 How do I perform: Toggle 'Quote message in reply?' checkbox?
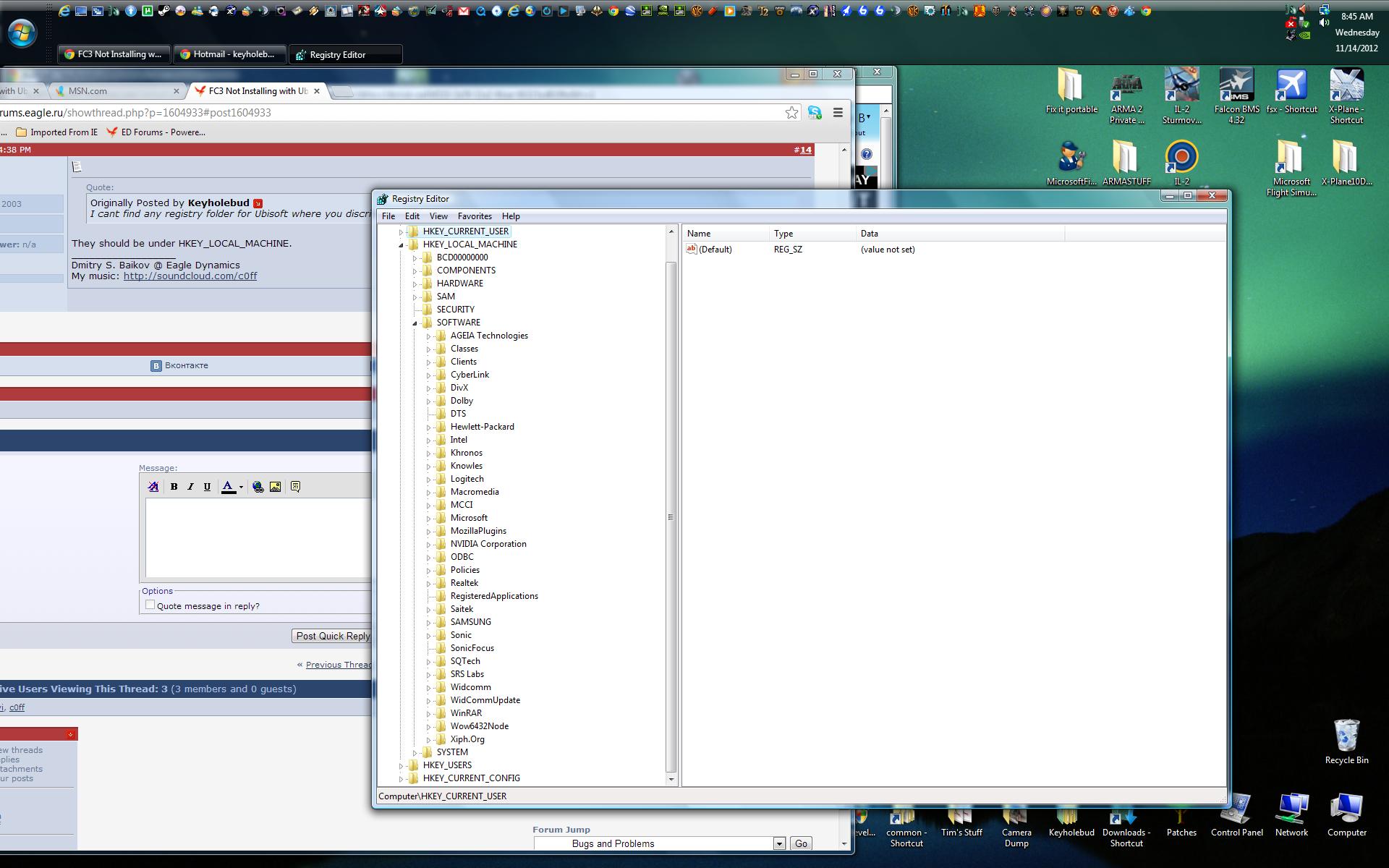pyautogui.click(x=150, y=605)
